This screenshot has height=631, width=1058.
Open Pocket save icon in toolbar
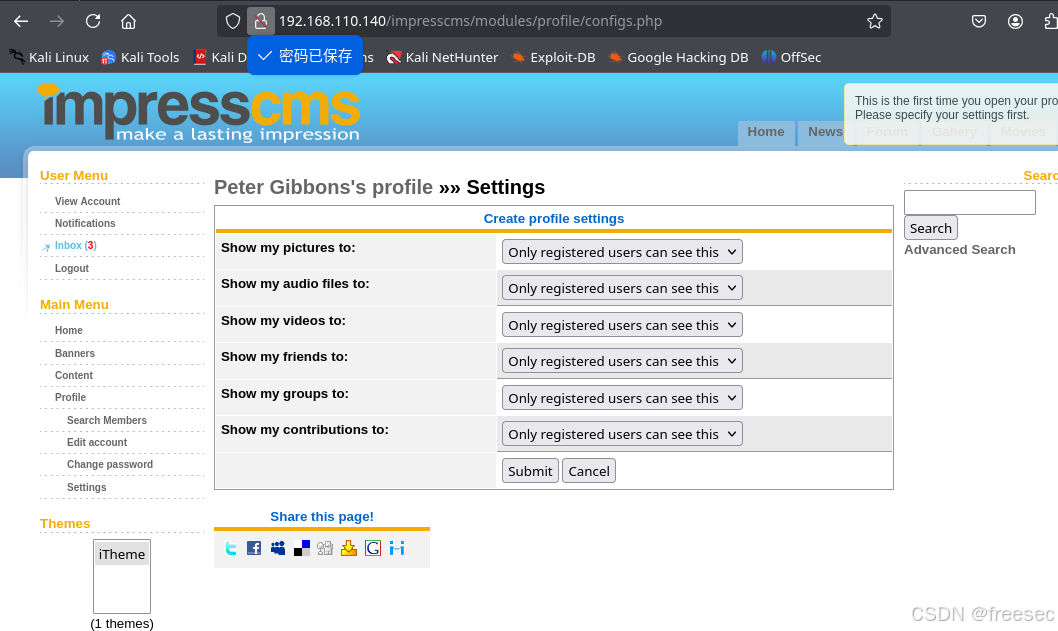(x=978, y=21)
